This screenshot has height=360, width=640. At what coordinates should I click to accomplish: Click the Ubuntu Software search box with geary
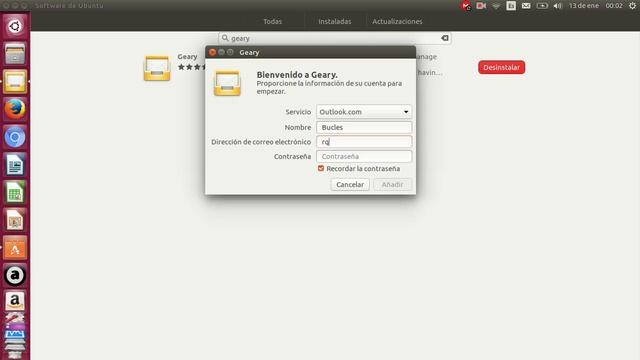335,38
